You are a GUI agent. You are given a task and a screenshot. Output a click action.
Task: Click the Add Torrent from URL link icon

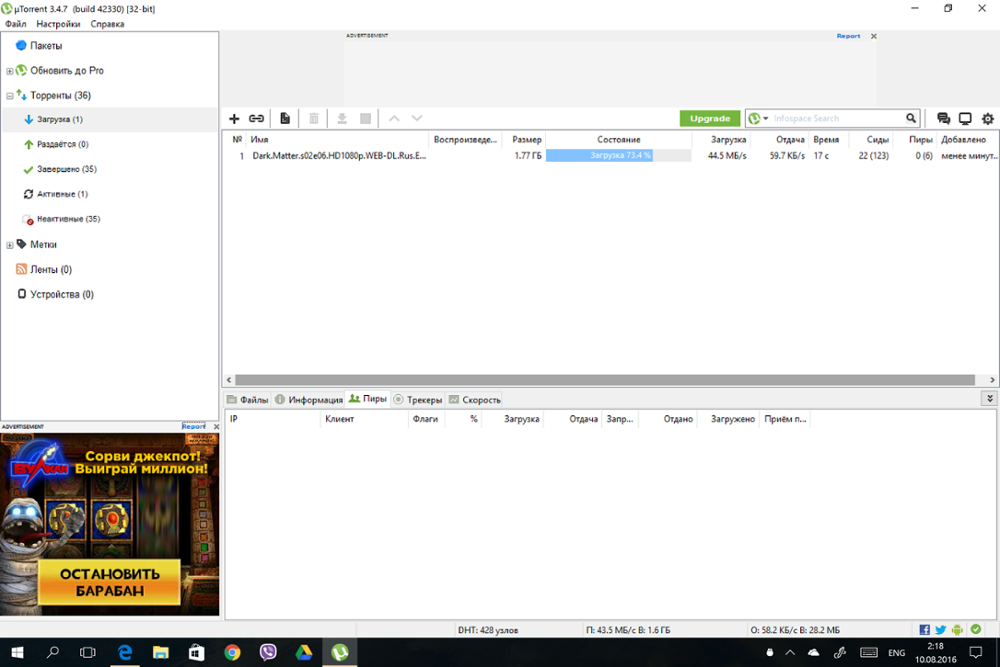click(x=256, y=119)
